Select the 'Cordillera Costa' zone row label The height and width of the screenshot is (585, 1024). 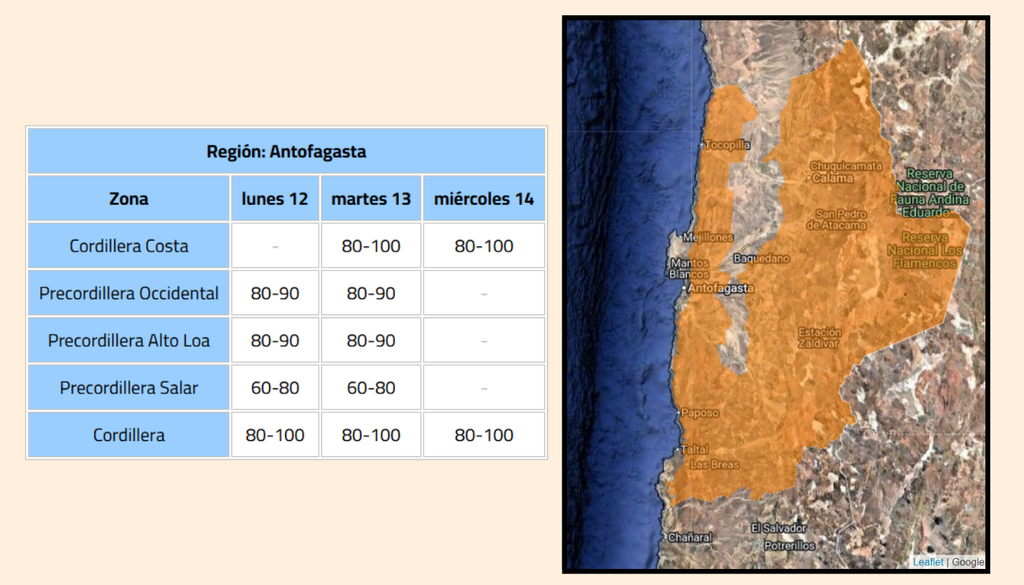click(x=129, y=246)
